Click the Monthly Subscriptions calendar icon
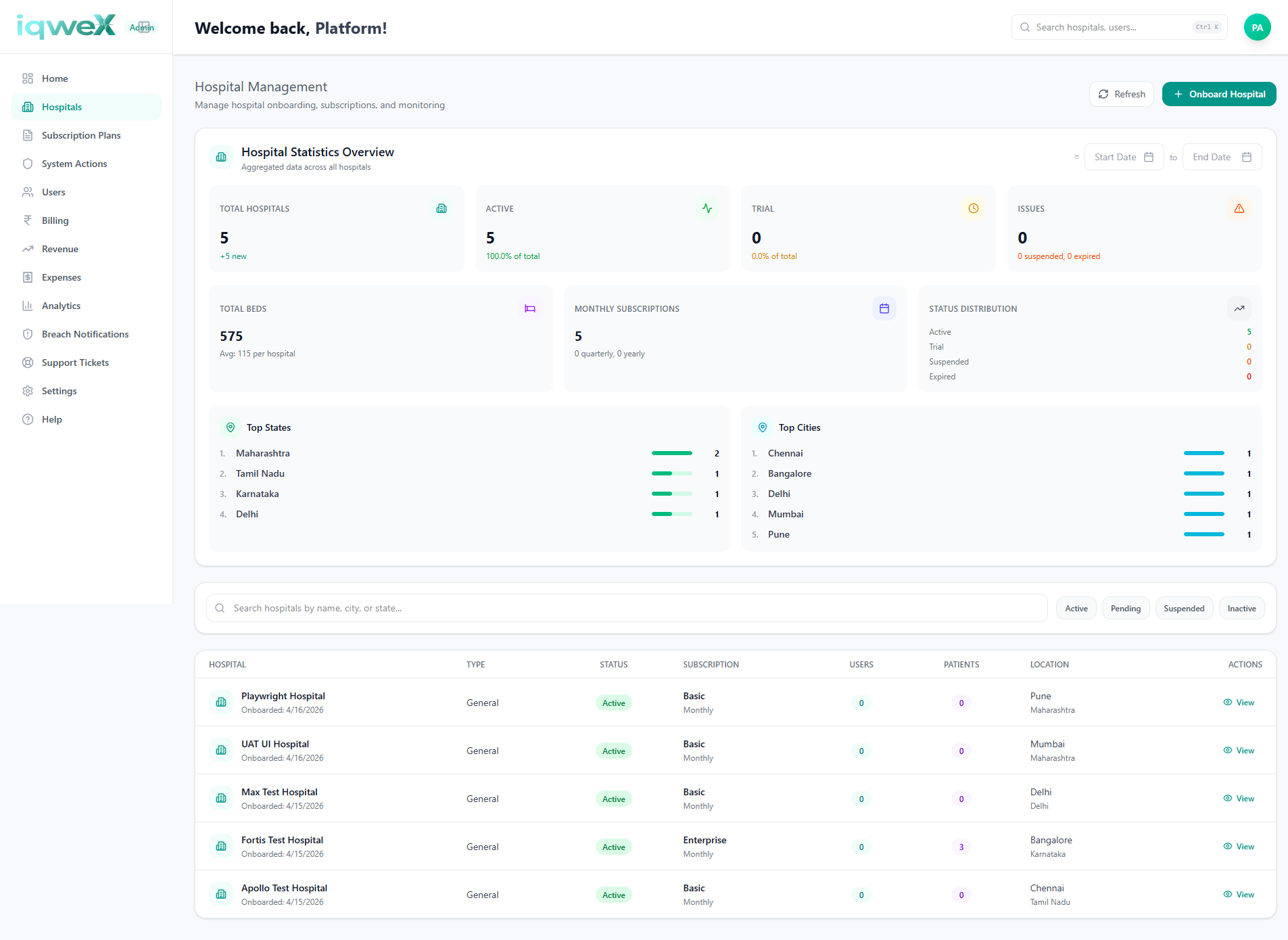1288x940 pixels. (x=884, y=308)
